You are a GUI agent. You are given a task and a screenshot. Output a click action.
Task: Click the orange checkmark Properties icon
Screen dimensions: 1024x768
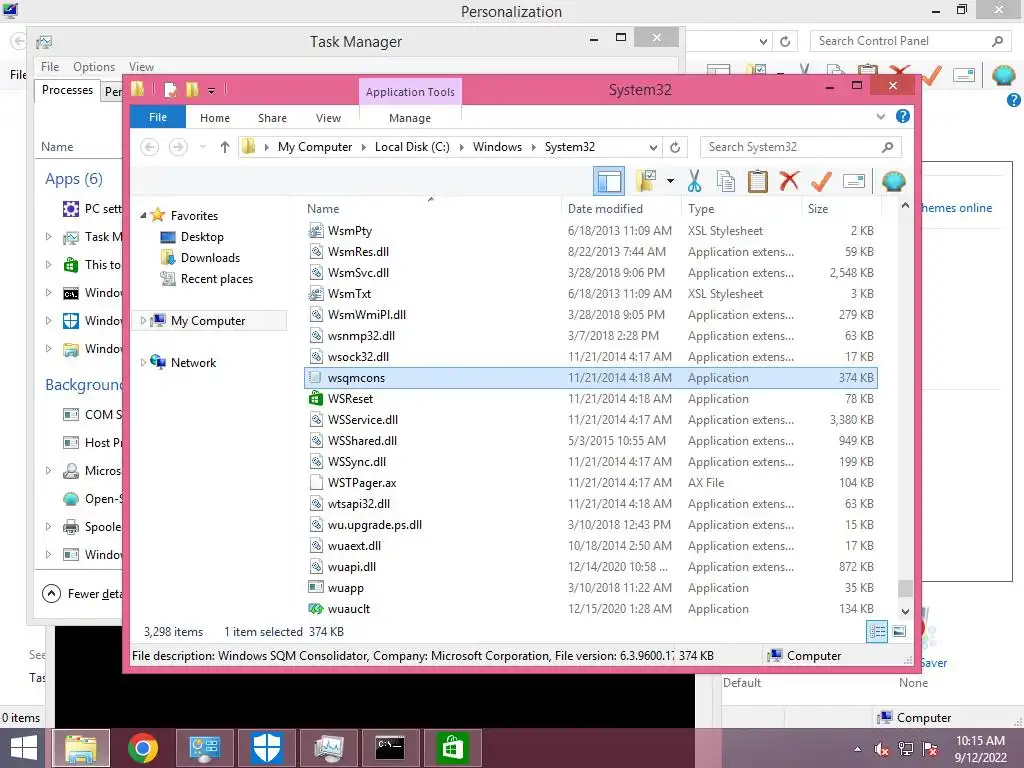(821, 181)
